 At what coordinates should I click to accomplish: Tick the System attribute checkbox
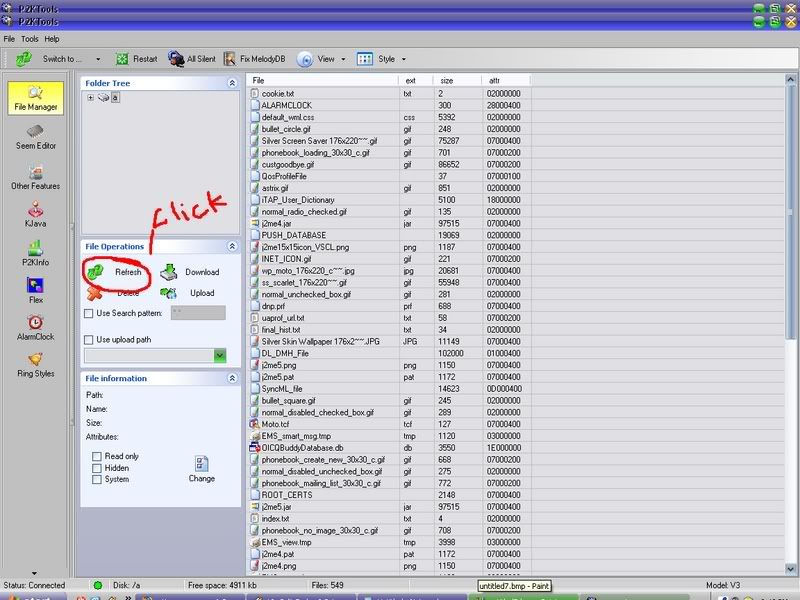[x=97, y=480]
